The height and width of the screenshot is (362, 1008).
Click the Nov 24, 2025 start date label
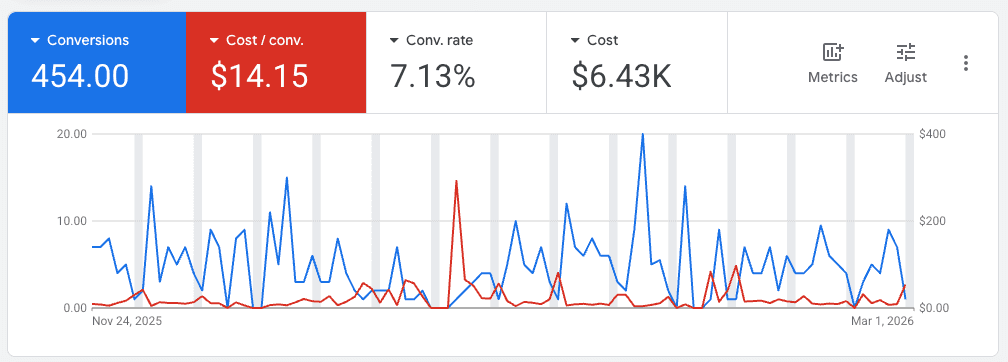pyautogui.click(x=127, y=320)
